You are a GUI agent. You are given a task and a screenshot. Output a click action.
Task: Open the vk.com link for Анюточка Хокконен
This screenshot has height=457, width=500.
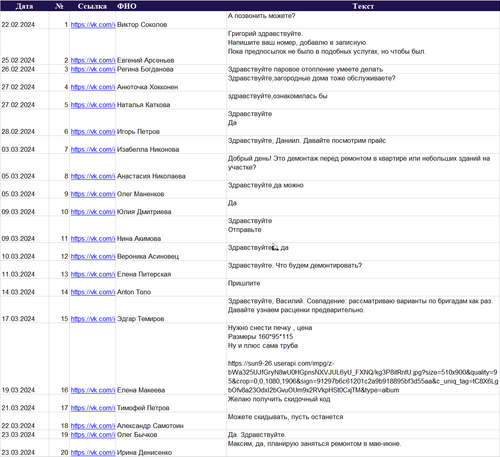[x=93, y=87]
